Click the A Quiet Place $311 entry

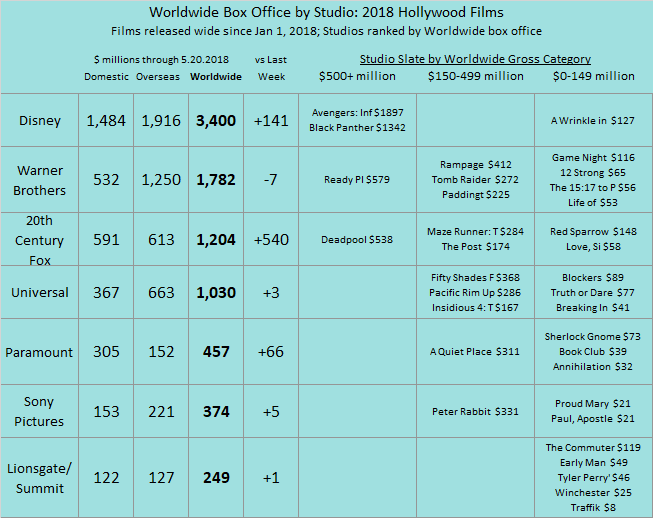[475, 352]
